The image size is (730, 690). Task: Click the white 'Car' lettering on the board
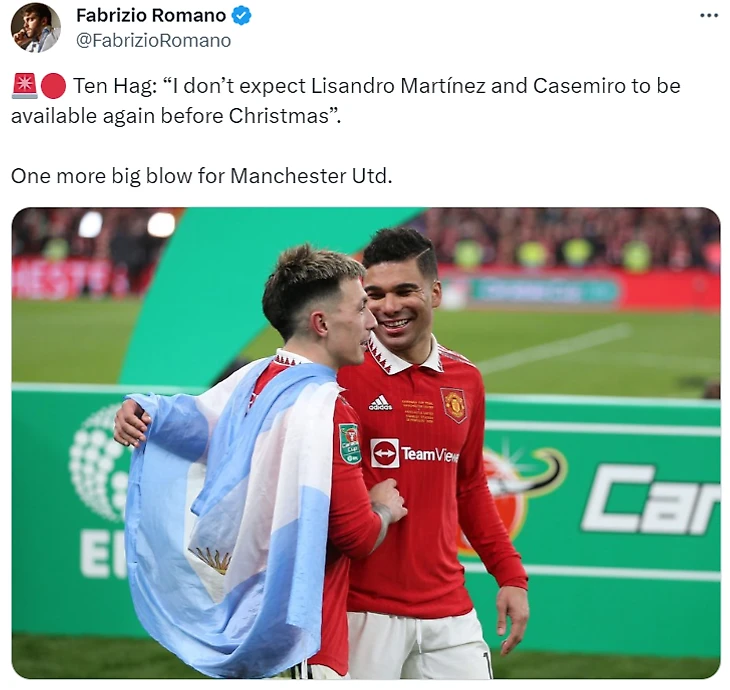[649, 498]
